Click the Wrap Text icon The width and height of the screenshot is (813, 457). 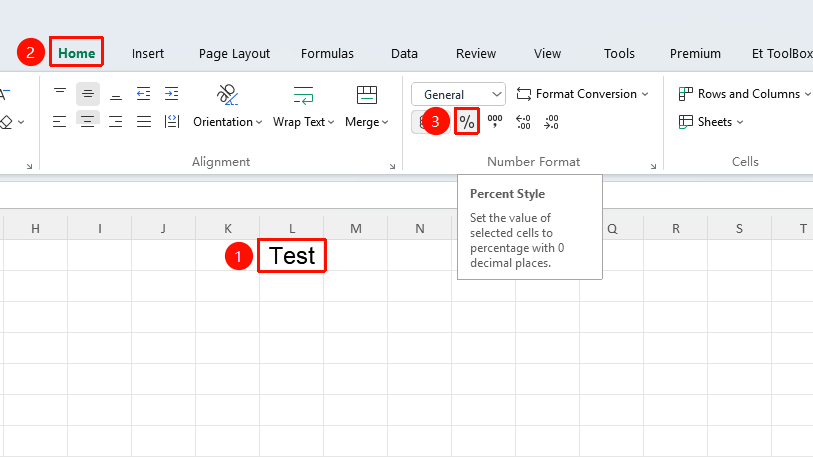coord(303,95)
